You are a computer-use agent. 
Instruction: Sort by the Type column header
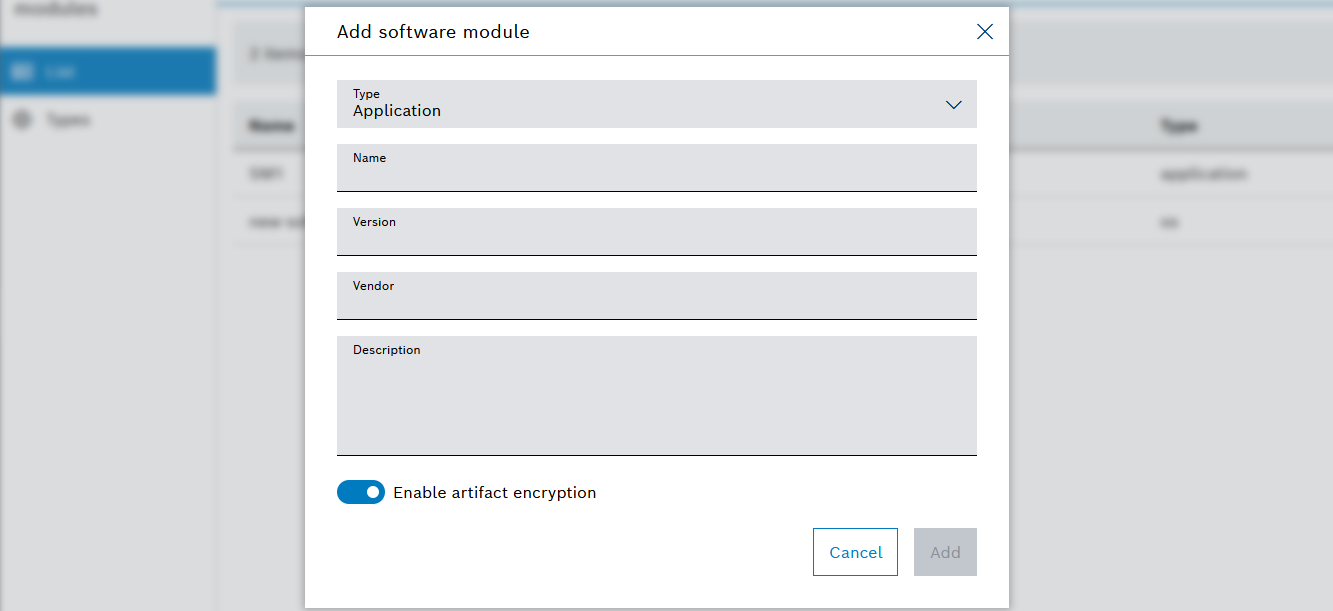1178,126
